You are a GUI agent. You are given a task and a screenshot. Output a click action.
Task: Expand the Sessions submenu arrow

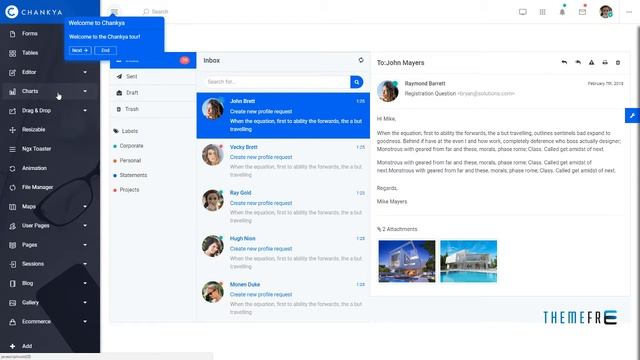(85, 264)
